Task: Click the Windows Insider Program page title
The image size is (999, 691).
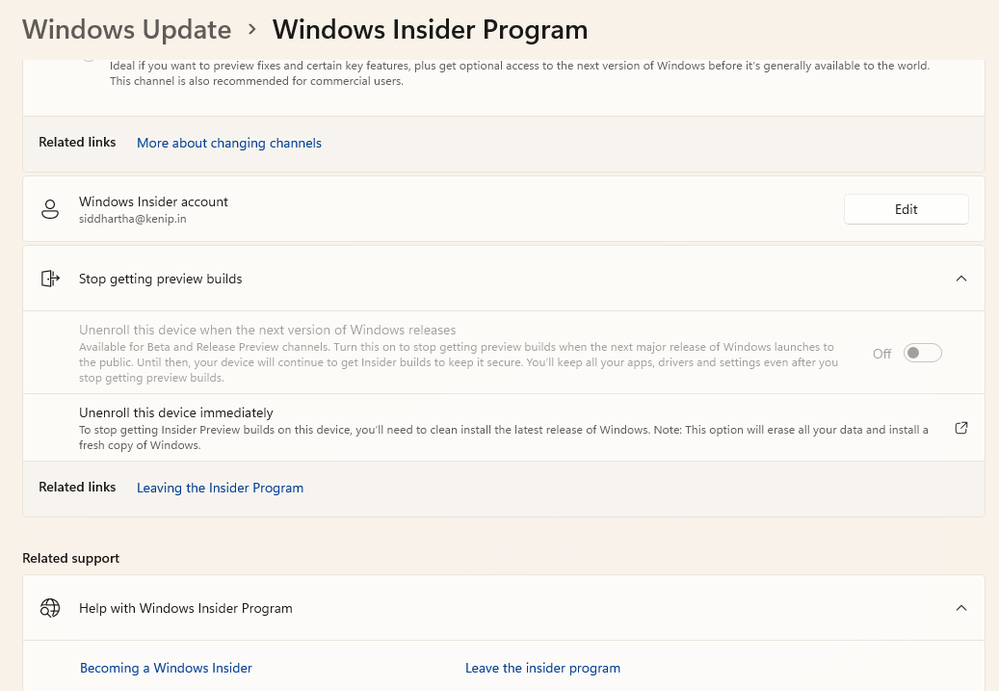Action: coord(430,30)
